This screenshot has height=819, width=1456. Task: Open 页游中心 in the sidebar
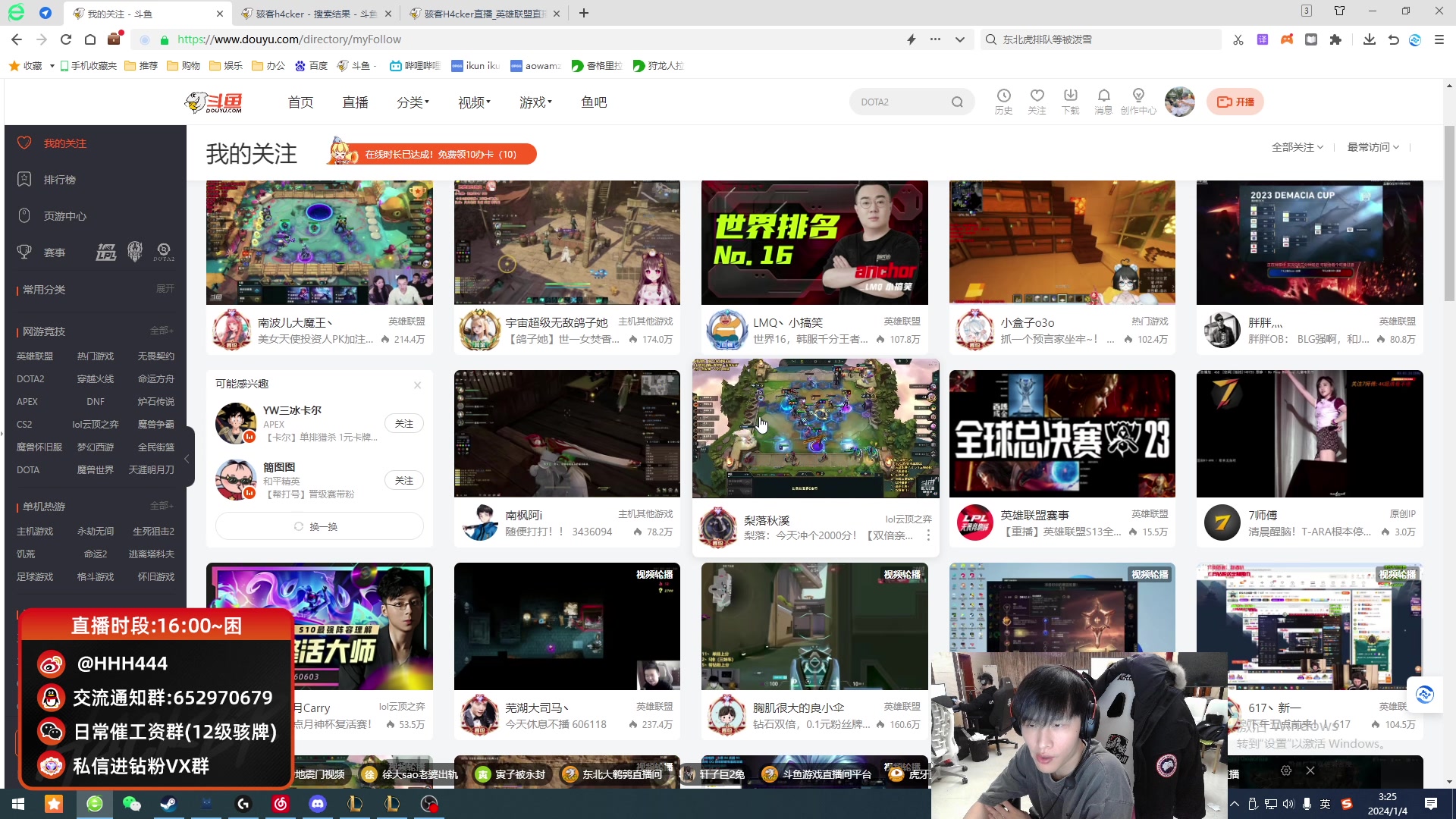(x=64, y=216)
